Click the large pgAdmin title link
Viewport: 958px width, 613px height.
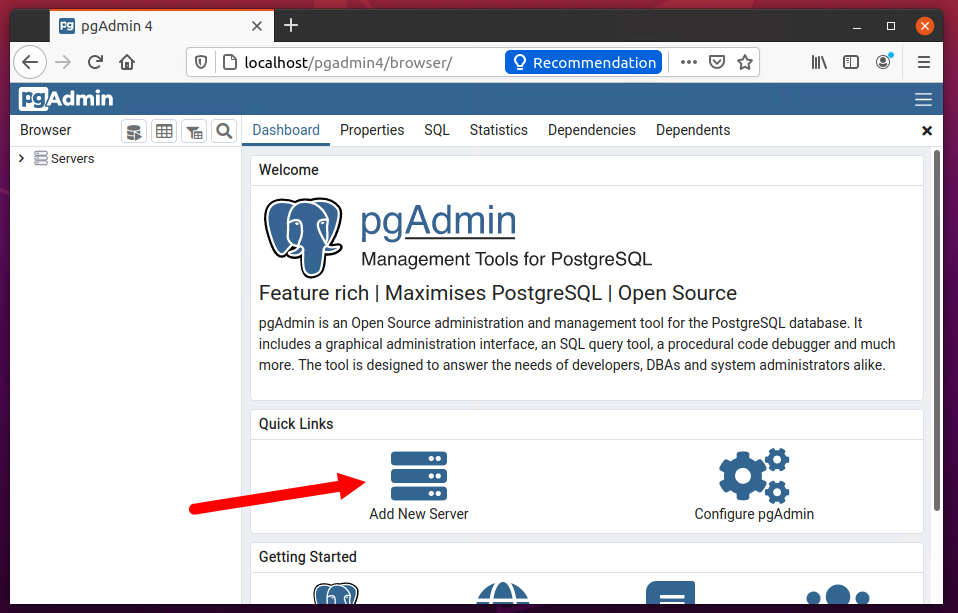point(438,220)
